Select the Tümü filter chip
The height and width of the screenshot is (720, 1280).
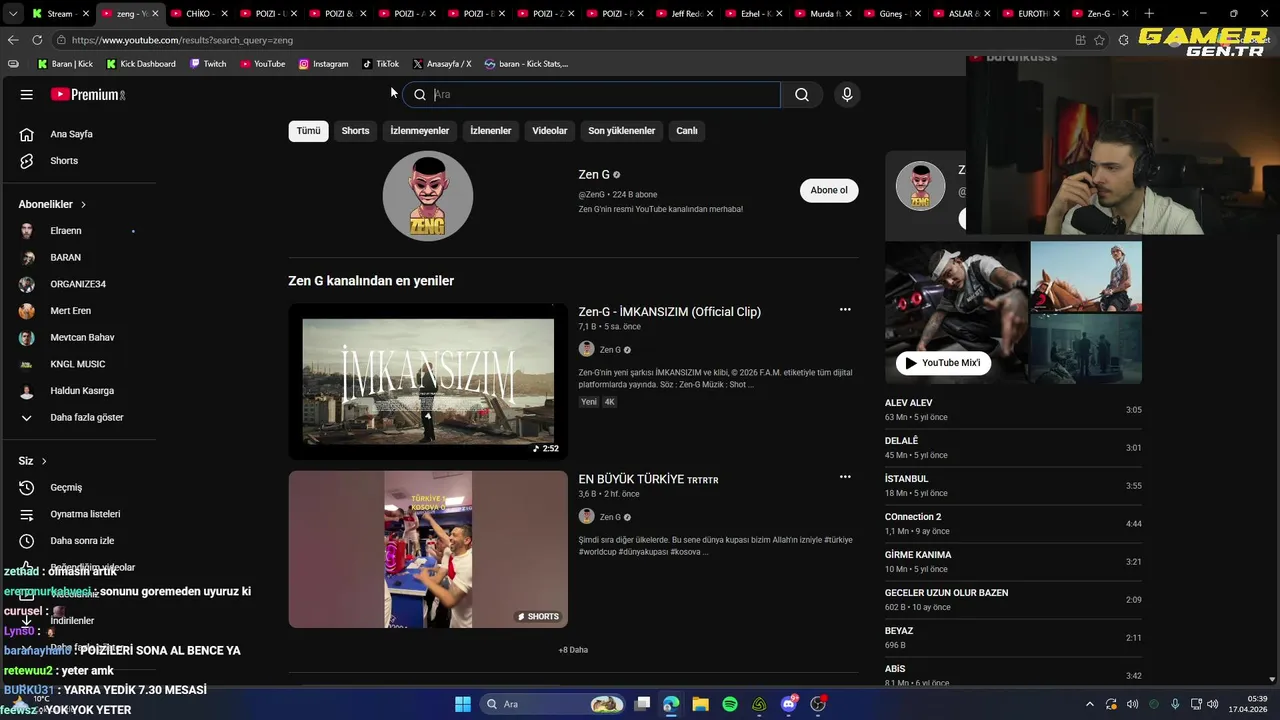[308, 131]
